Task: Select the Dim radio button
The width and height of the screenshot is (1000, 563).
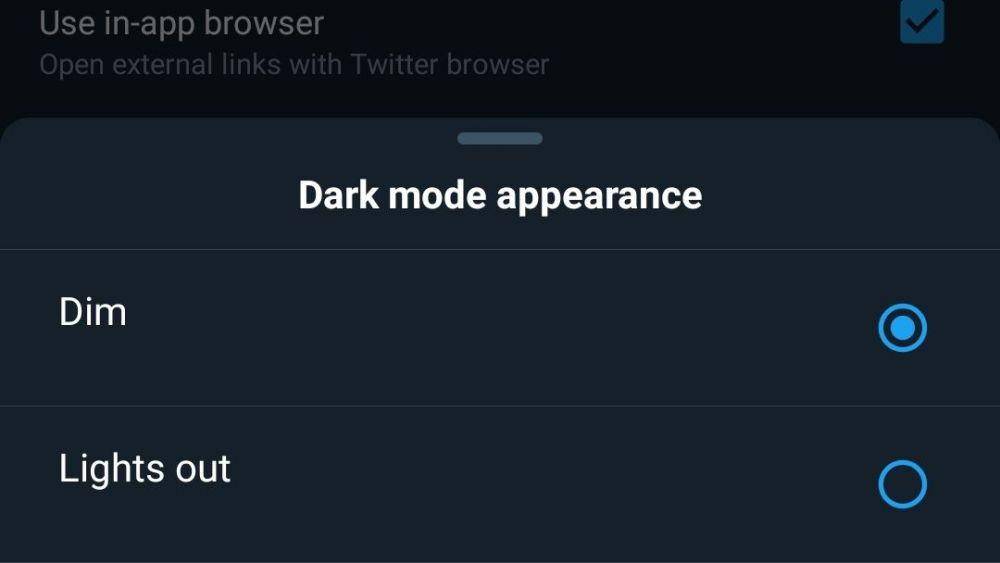Action: (x=902, y=328)
